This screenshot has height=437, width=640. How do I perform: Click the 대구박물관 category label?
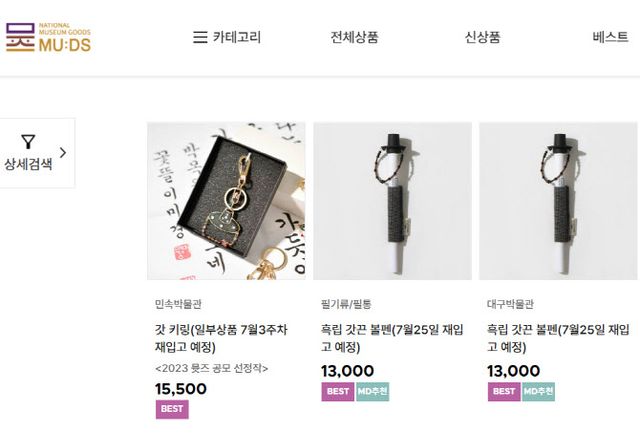[510, 304]
